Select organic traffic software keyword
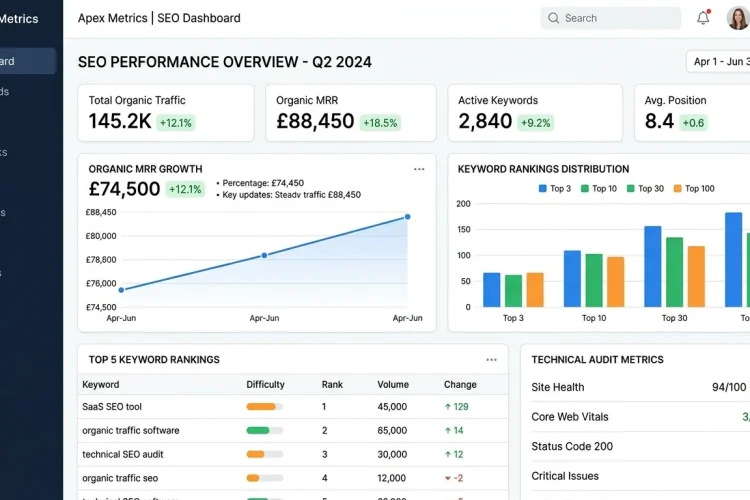The height and width of the screenshot is (500, 750). pos(131,431)
